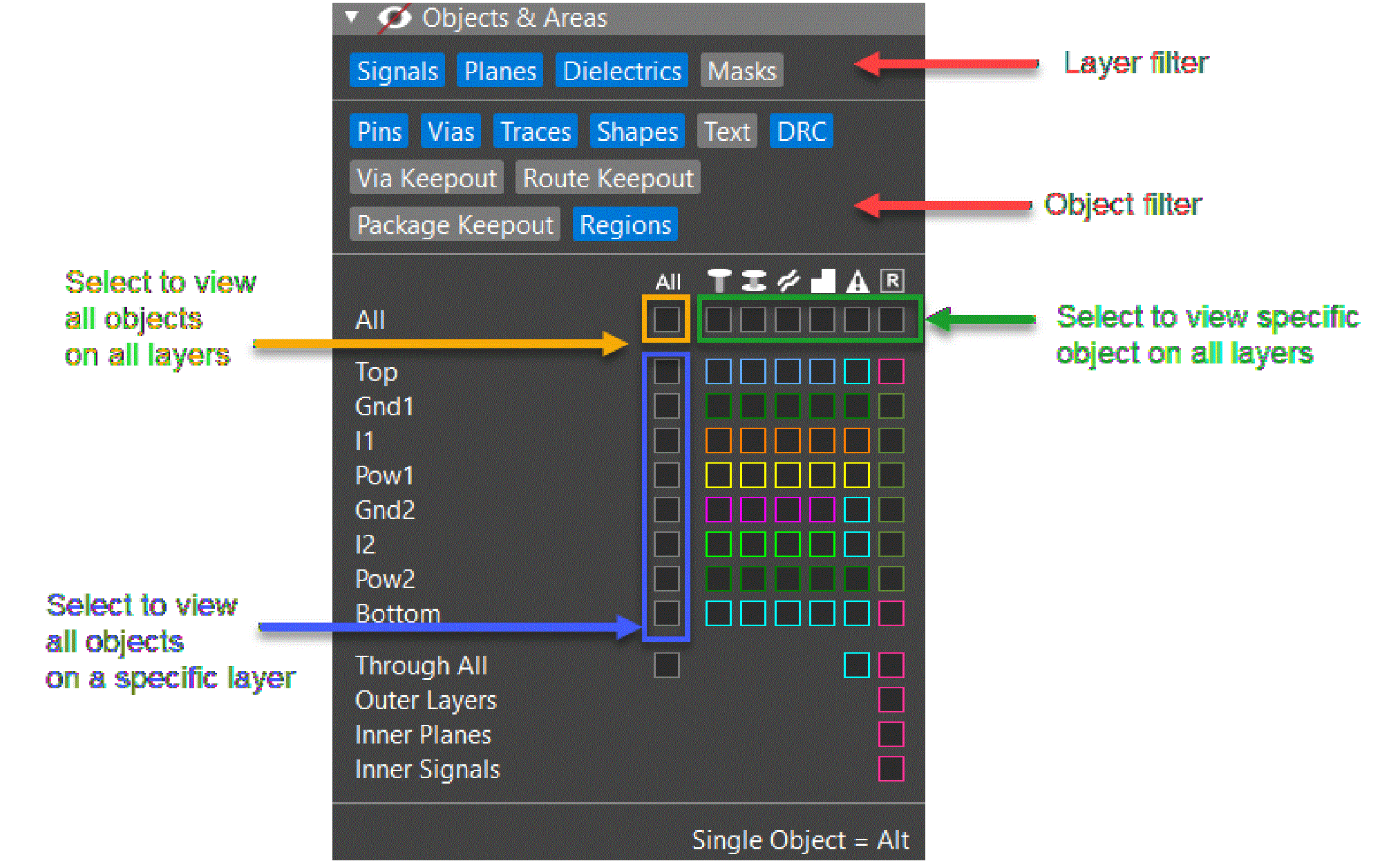Screen dimensions: 1400x861
Task: Check the All-column box for Pow2 layer
Action: pyautogui.click(x=667, y=579)
